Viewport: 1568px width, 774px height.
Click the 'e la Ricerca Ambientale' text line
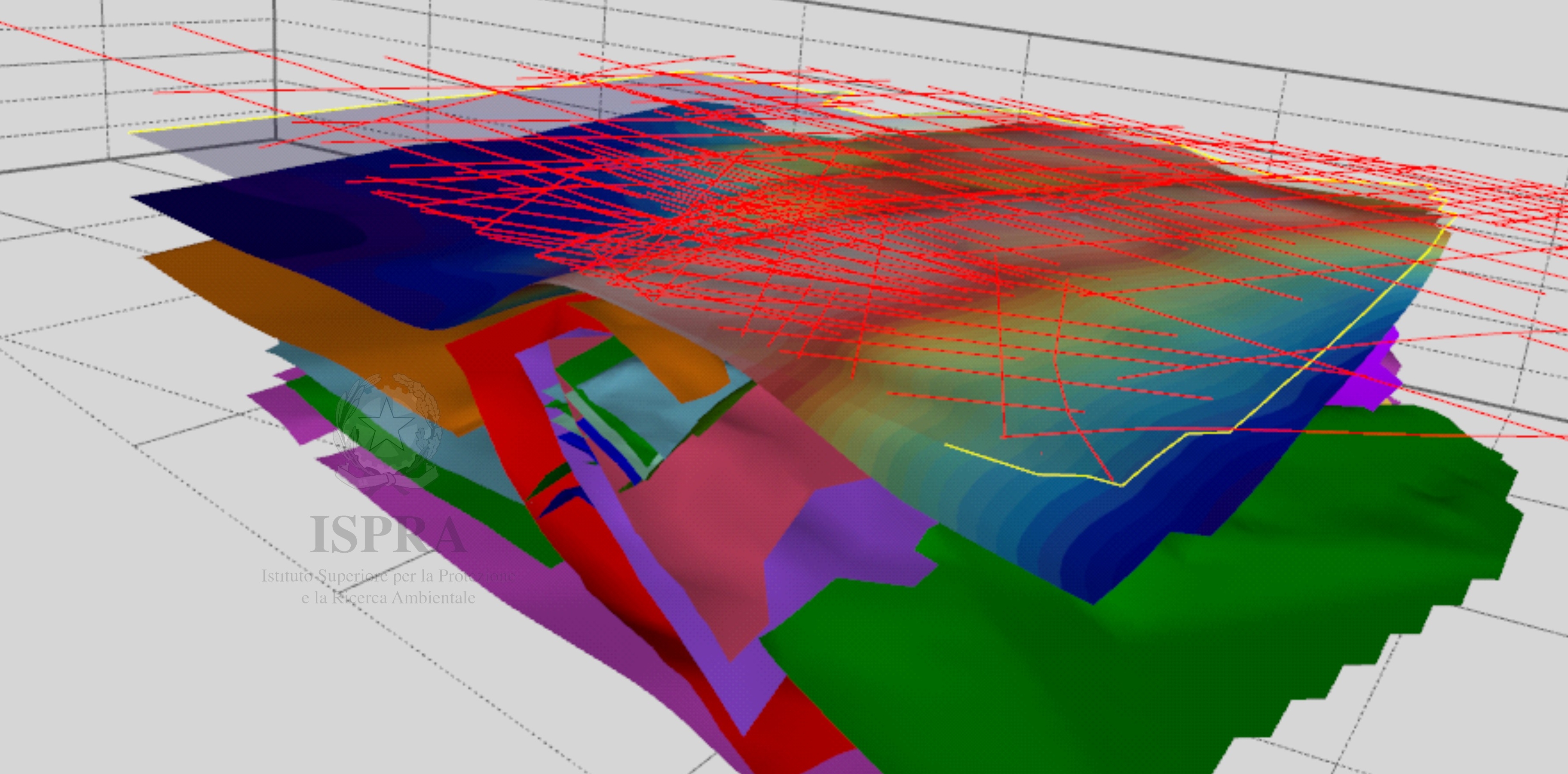(388, 597)
